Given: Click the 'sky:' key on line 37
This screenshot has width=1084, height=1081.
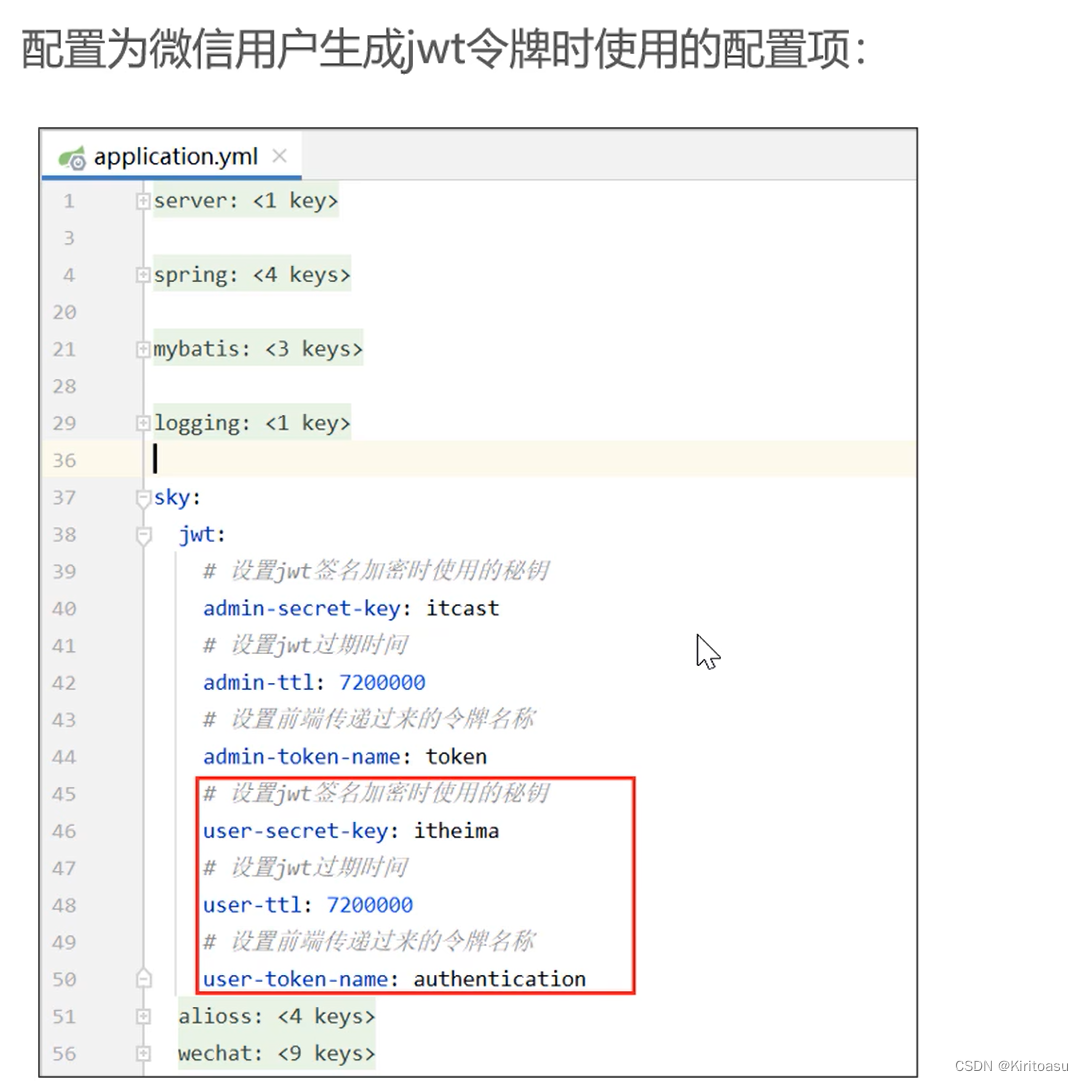Looking at the screenshot, I should (x=176, y=498).
